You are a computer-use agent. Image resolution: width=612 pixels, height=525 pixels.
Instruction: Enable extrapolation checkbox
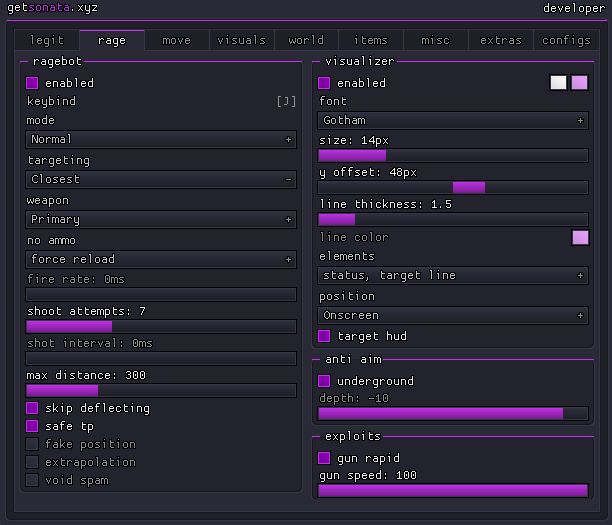tap(32, 462)
